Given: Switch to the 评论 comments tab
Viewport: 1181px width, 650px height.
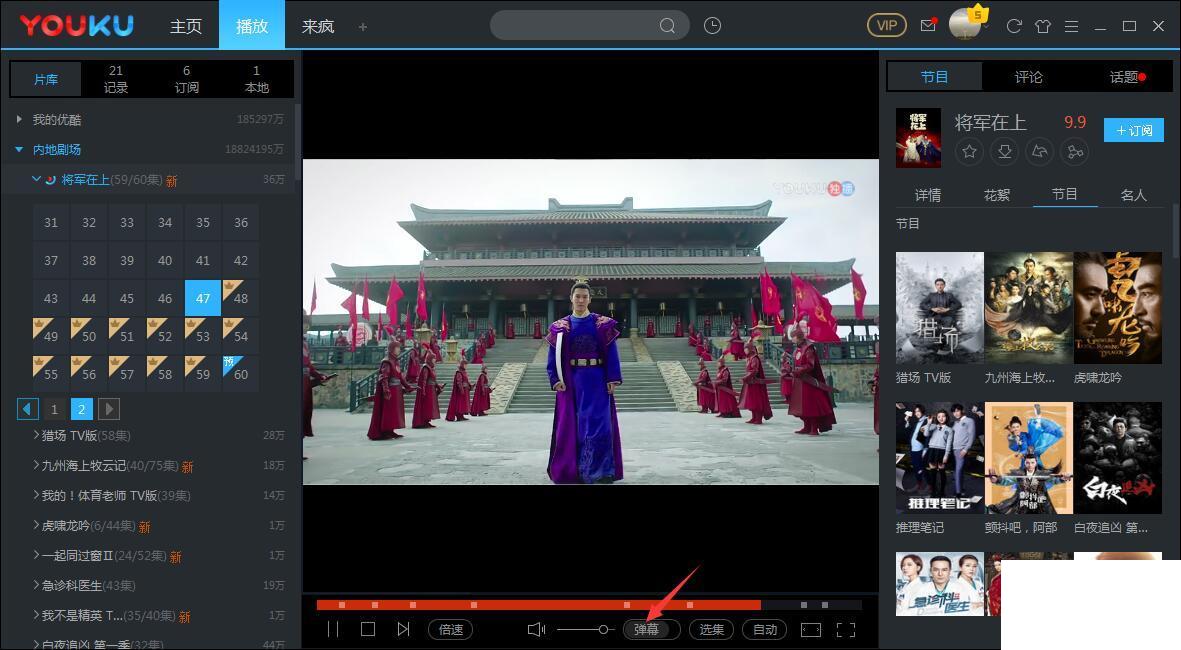Looking at the screenshot, I should point(1028,77).
